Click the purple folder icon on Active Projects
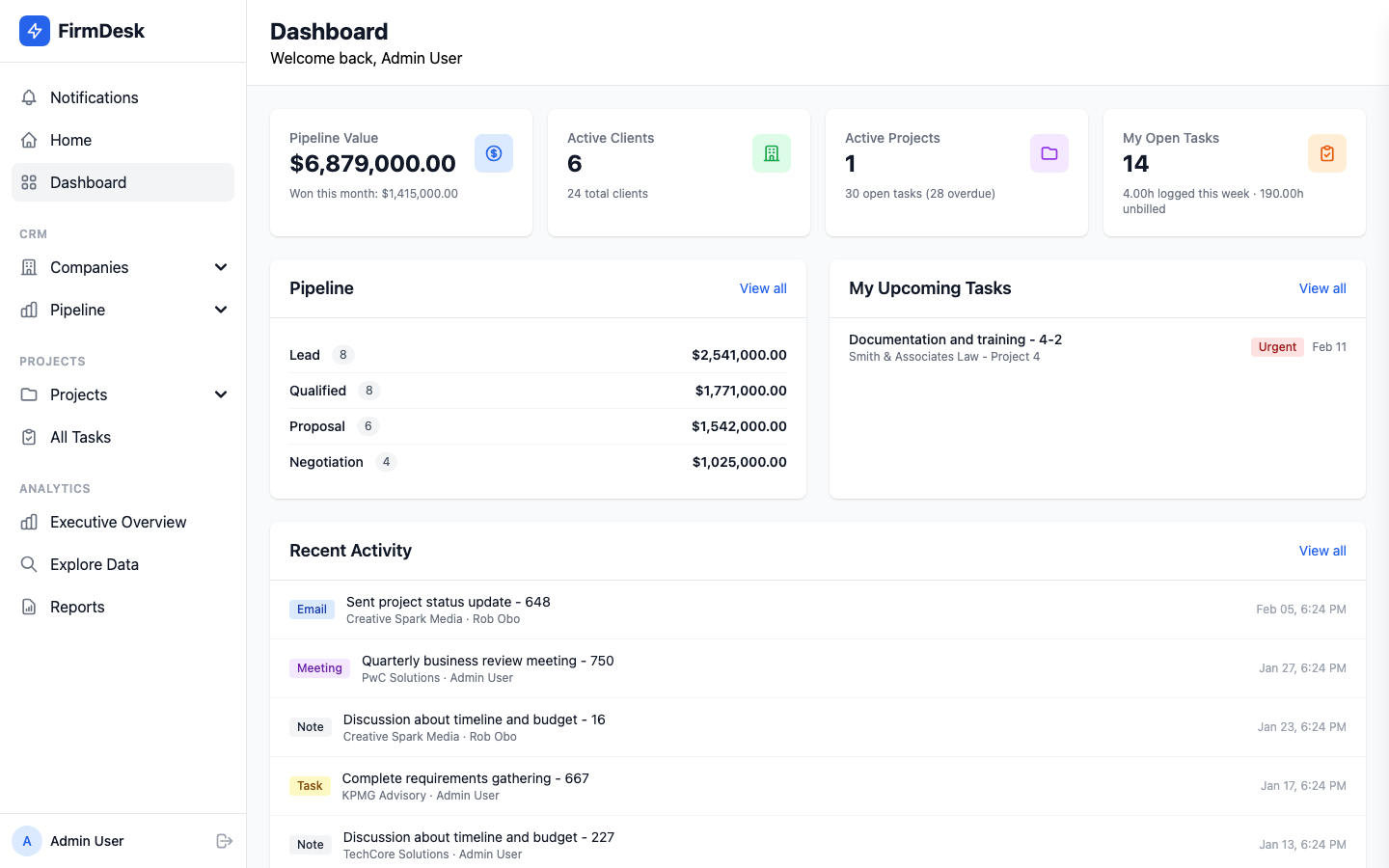The height and width of the screenshot is (868, 1389). (1049, 152)
